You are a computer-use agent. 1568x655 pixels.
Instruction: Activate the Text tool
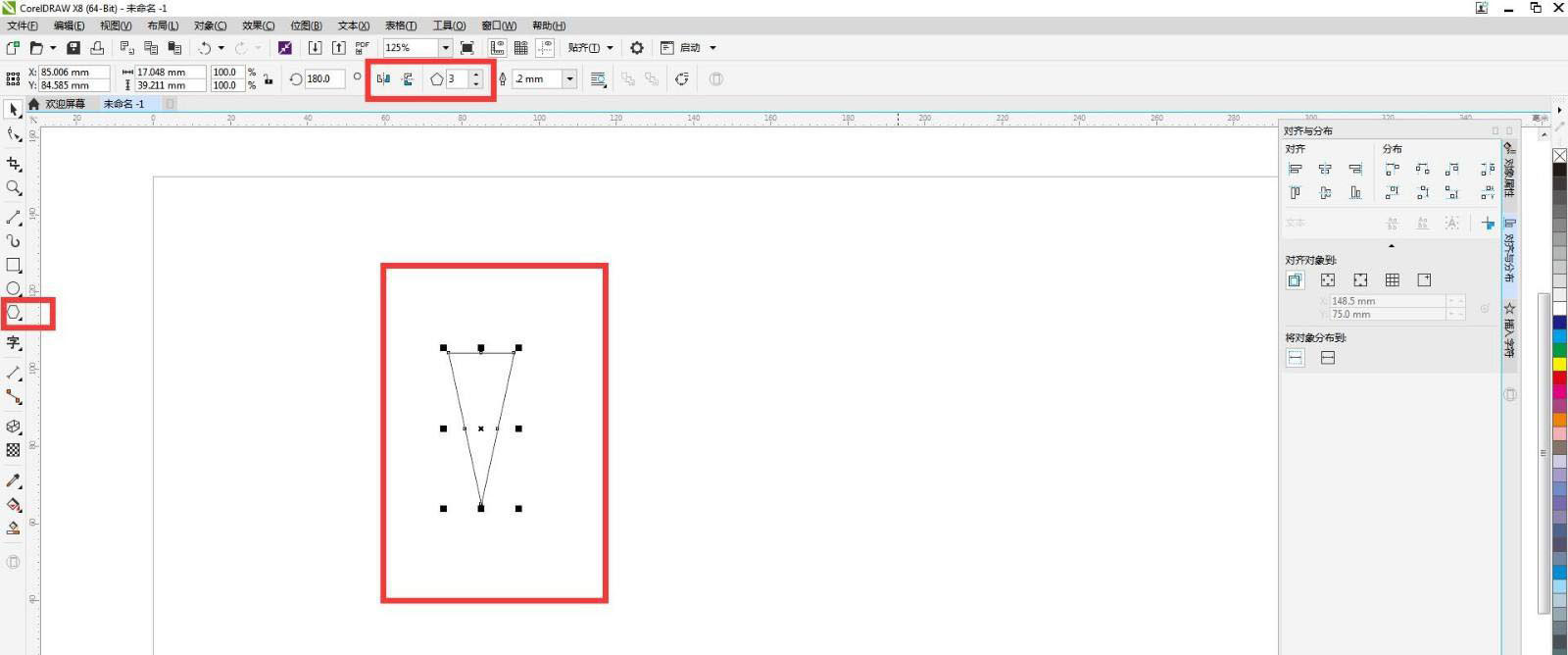tap(14, 342)
